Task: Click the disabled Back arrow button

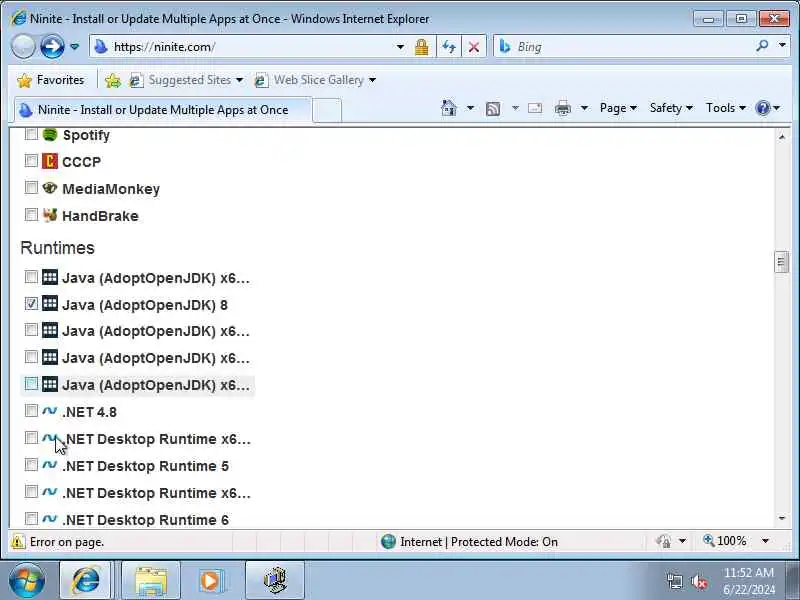Action: point(23,47)
